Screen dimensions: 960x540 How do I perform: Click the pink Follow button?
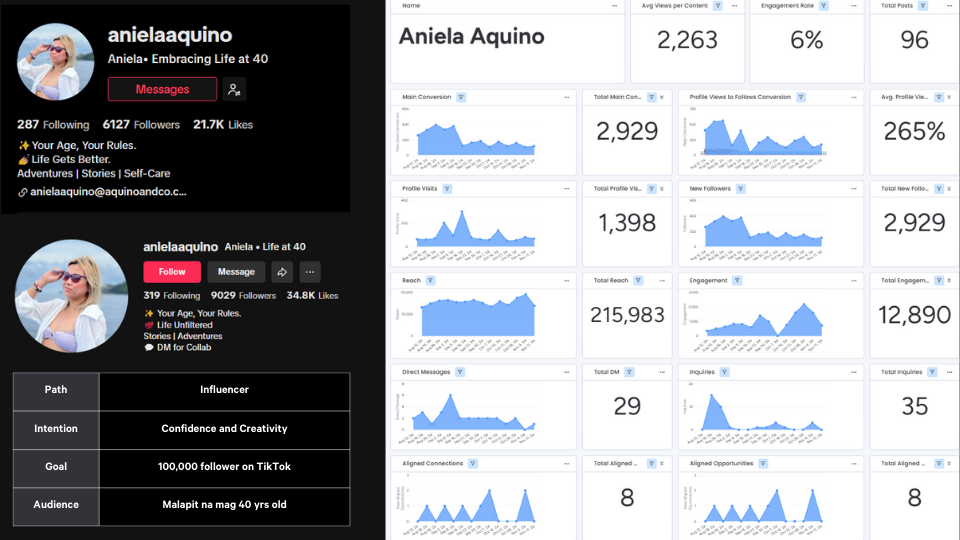172,271
